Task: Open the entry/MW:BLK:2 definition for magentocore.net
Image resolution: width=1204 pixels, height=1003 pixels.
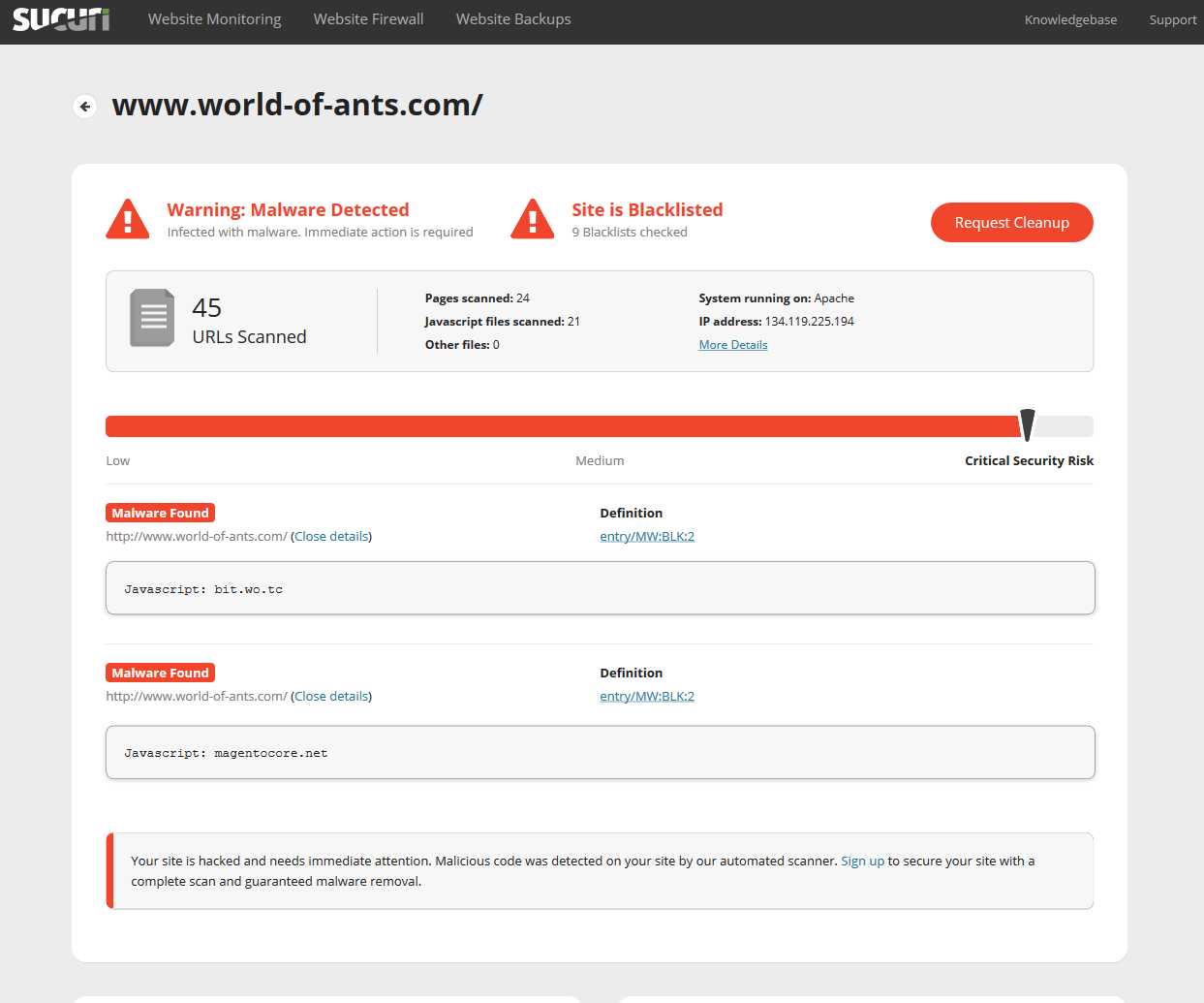Action: click(647, 696)
